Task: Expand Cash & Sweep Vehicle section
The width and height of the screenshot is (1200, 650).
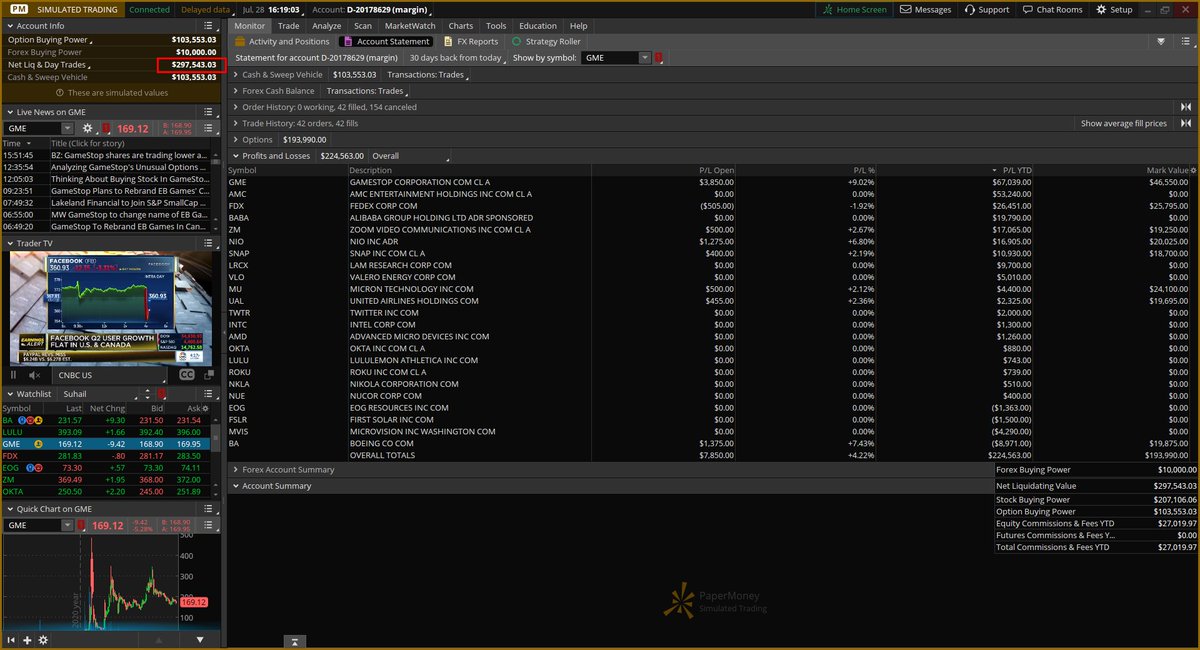Action: coord(236,74)
